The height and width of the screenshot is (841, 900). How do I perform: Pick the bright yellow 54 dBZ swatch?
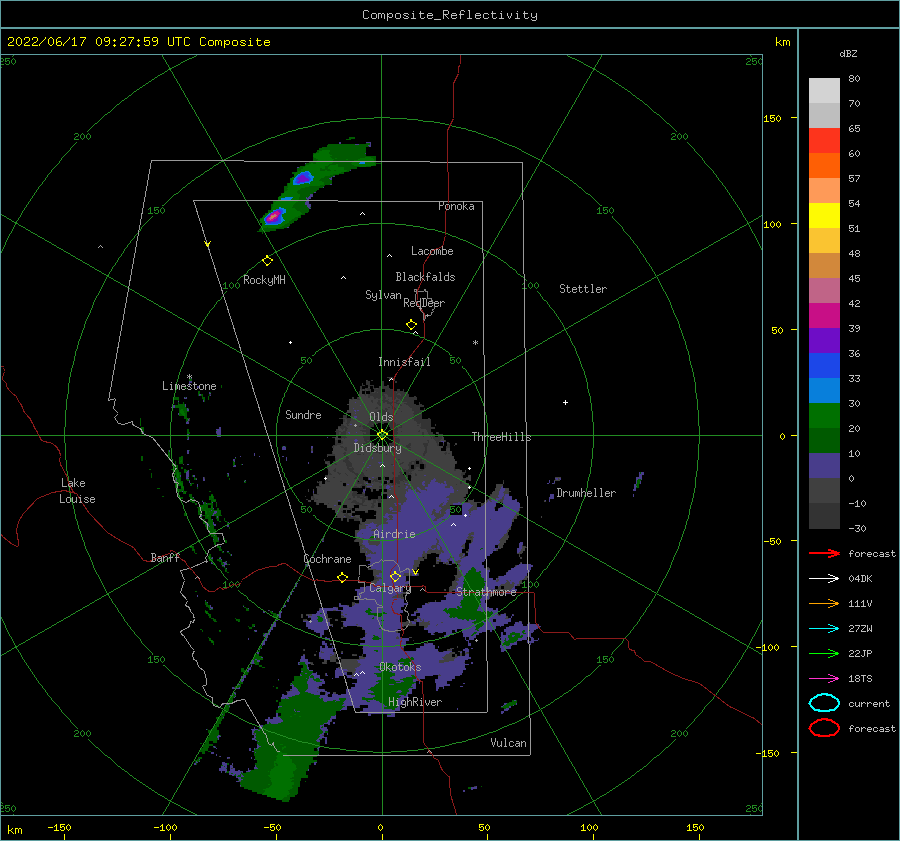pyautogui.click(x=824, y=215)
